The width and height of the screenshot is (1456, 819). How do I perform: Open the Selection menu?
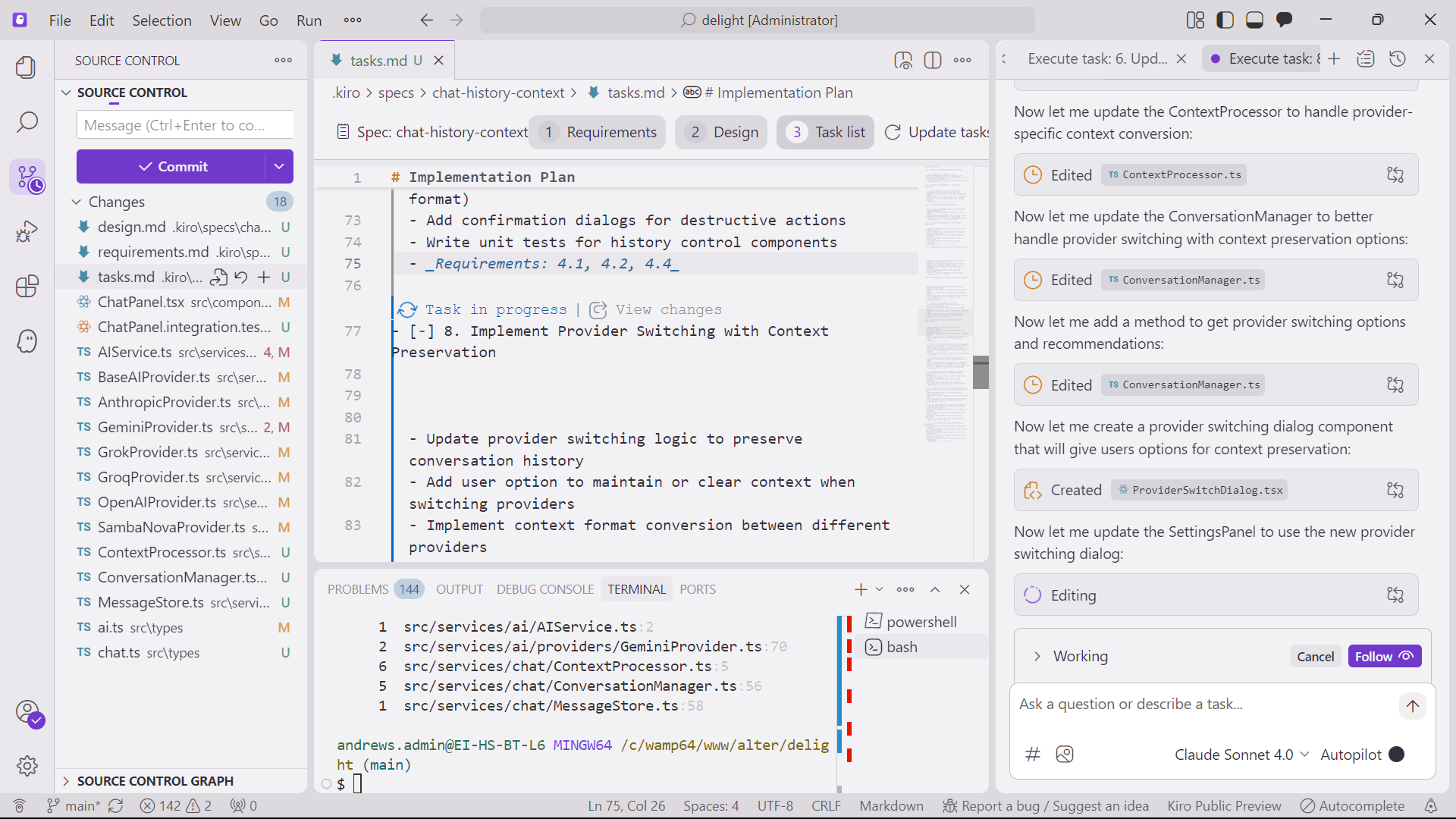162,20
